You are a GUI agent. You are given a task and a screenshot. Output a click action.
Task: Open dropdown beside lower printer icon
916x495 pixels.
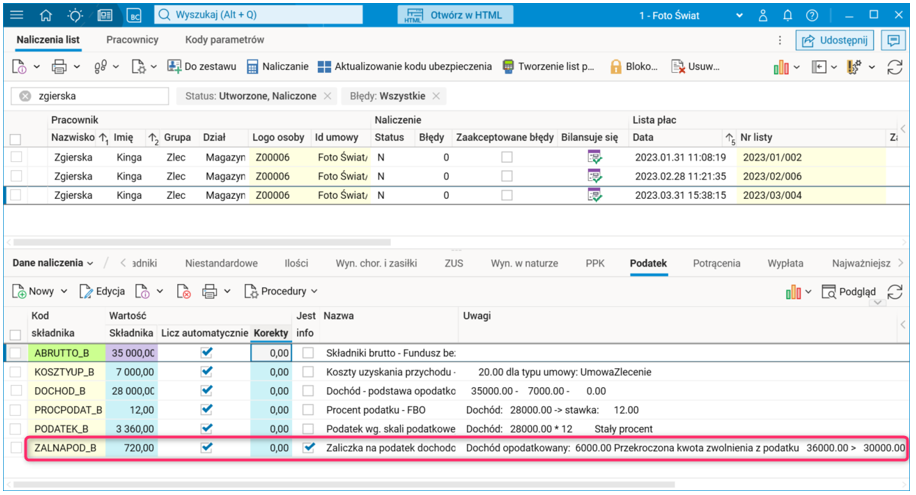click(x=227, y=291)
